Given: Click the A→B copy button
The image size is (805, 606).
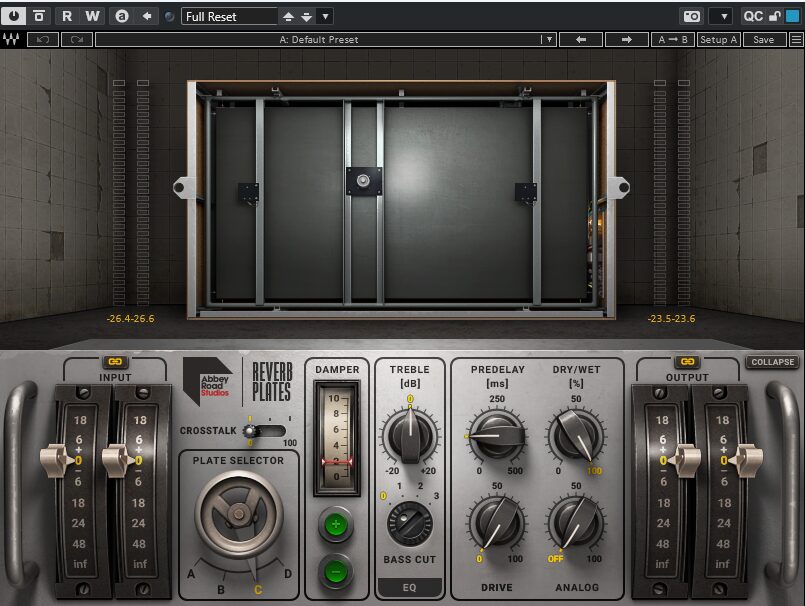Looking at the screenshot, I should tap(671, 40).
